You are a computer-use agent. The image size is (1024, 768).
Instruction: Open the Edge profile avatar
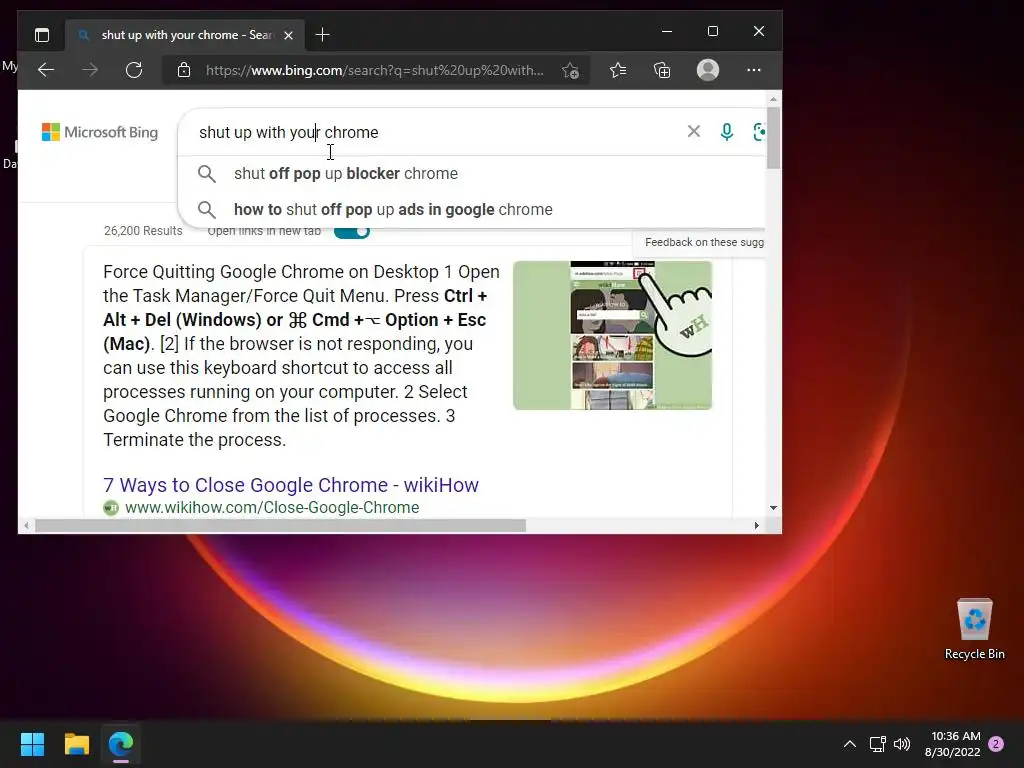708,70
